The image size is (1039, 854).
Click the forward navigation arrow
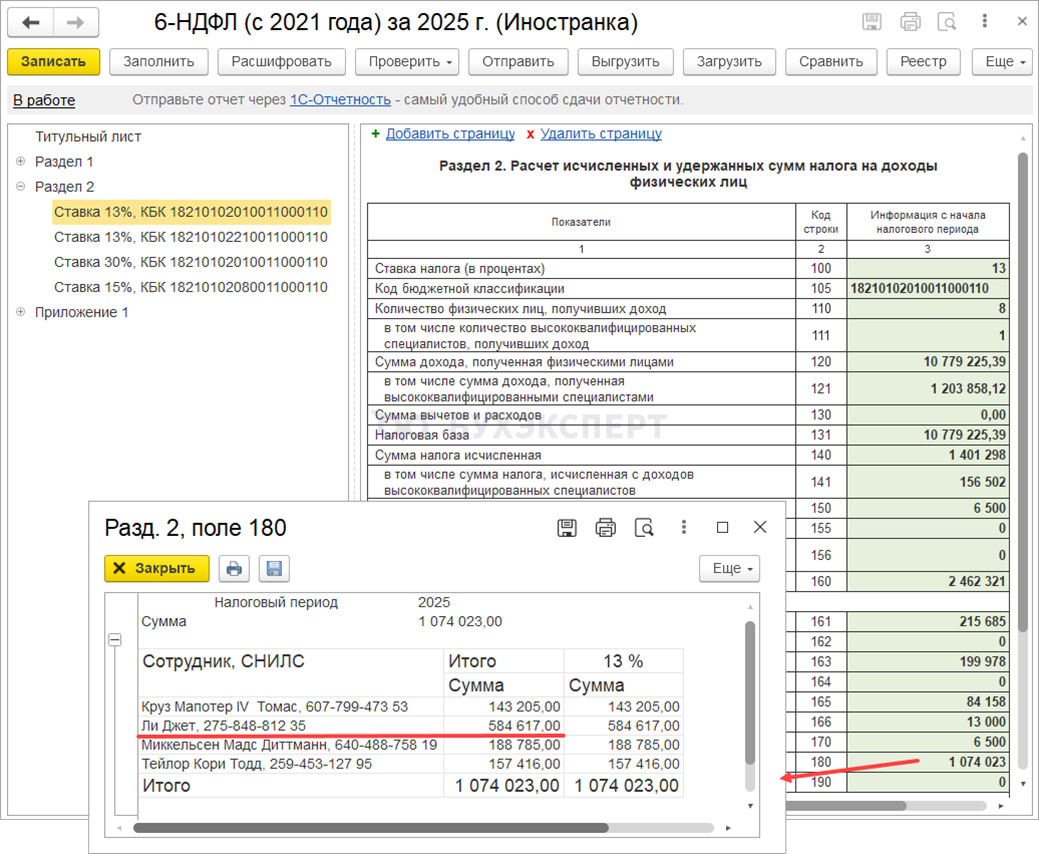[76, 22]
